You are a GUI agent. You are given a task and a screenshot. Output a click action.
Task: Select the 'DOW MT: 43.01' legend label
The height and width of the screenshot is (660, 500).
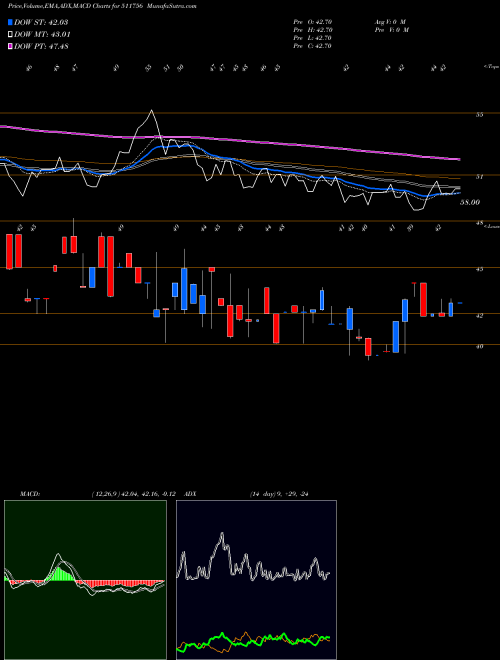click(x=43, y=35)
